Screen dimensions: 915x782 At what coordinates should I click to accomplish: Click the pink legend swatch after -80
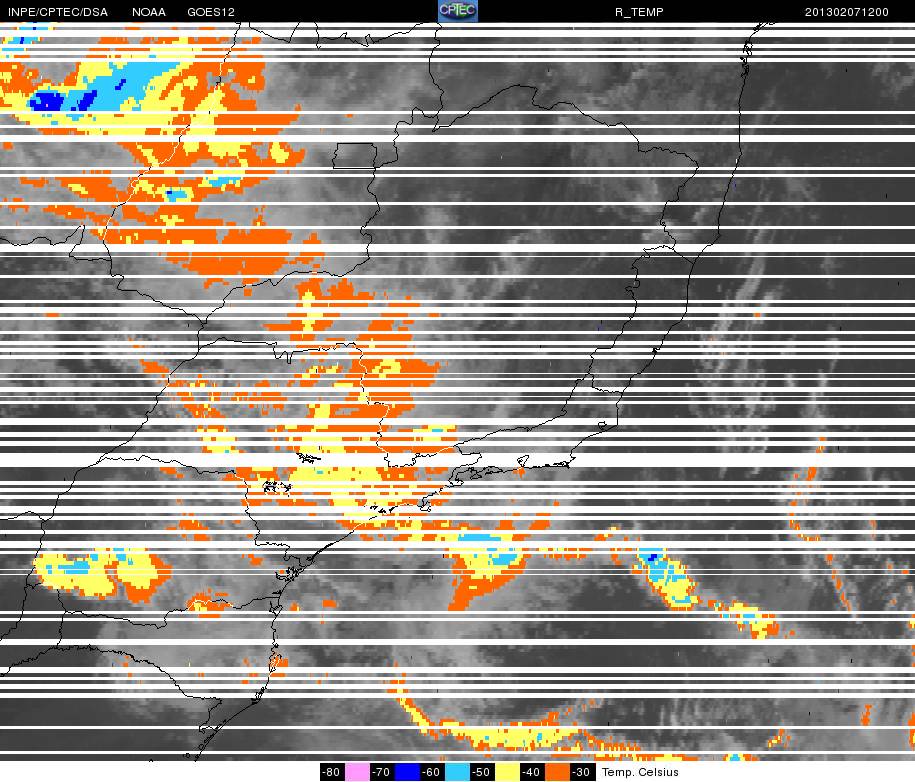point(357,772)
